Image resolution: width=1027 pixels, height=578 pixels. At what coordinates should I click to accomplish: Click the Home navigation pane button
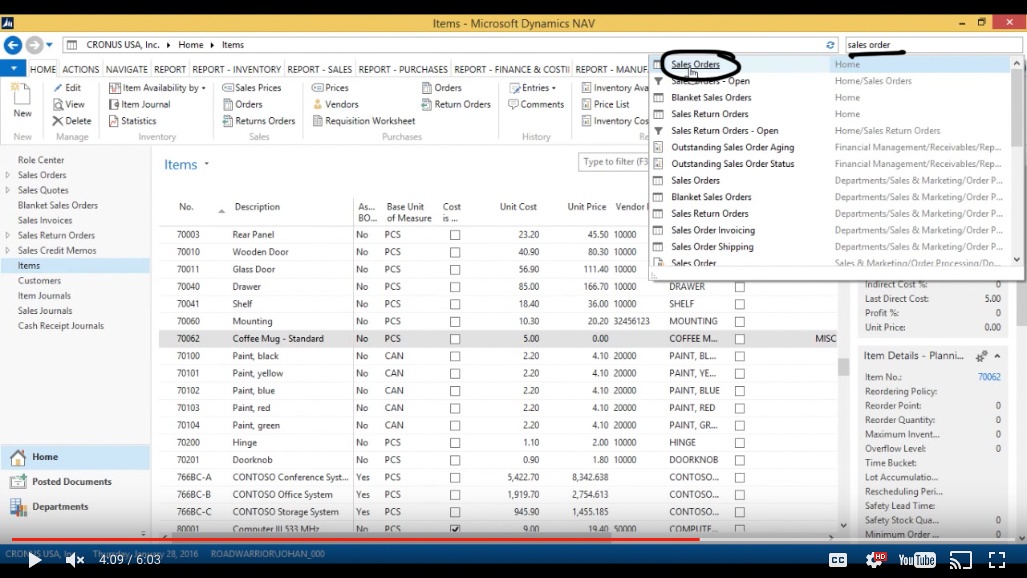tap(75, 457)
